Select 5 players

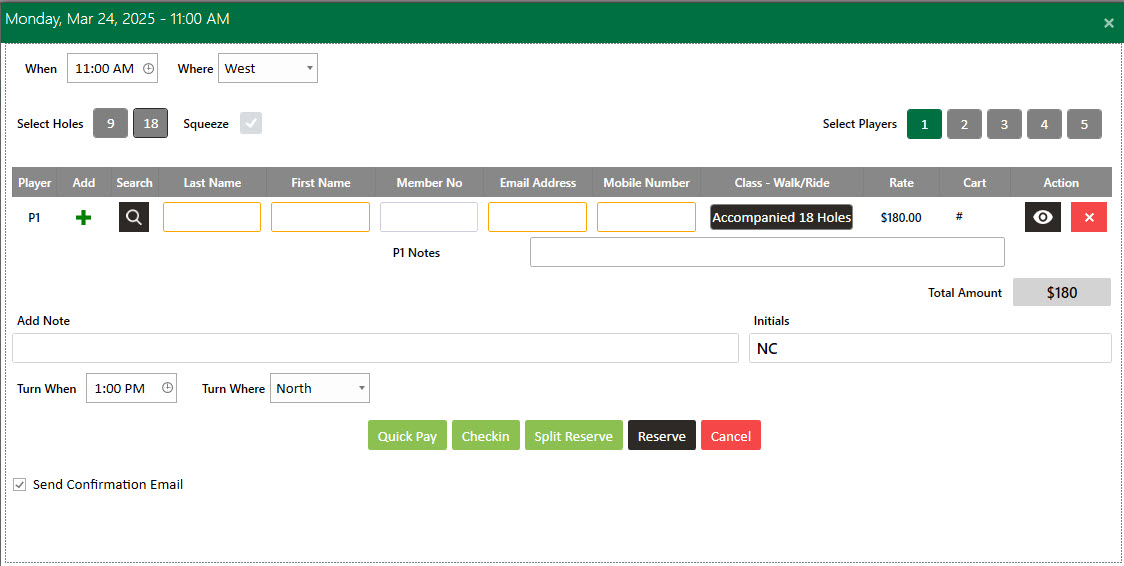(1085, 124)
